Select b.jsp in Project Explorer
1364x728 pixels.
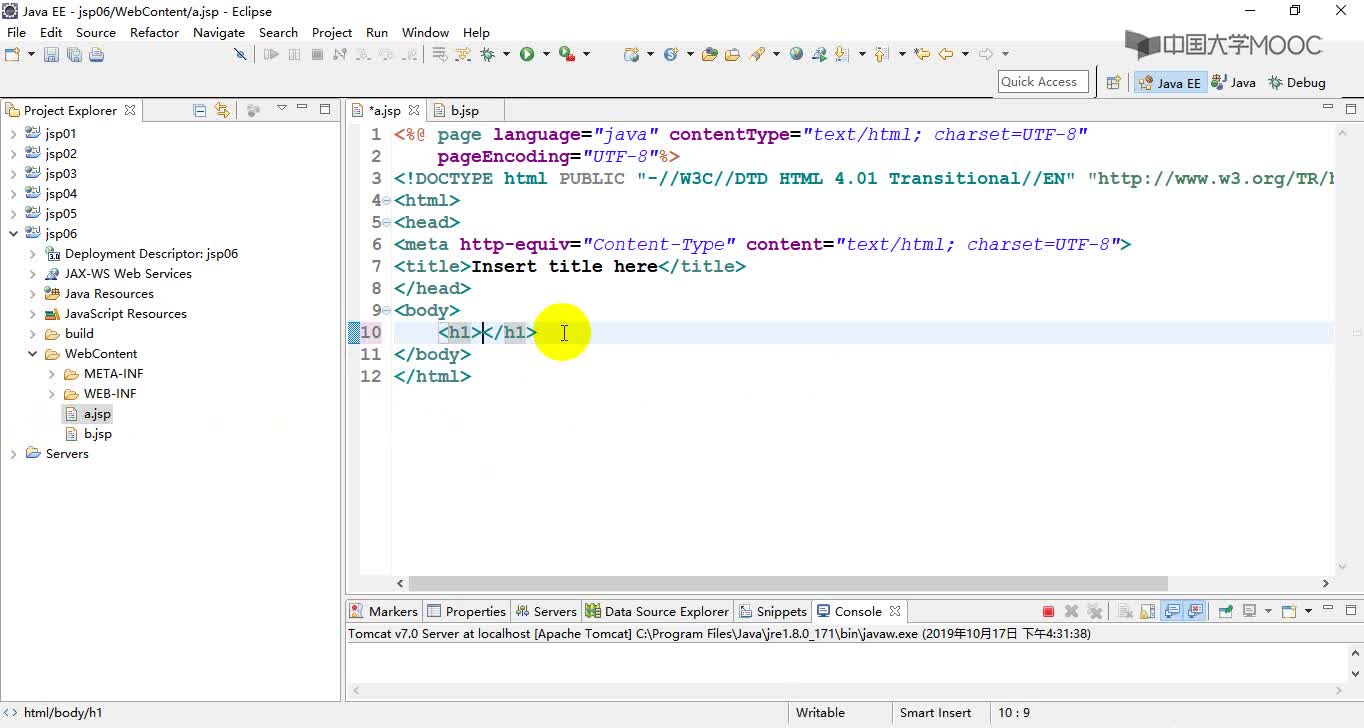click(x=89, y=434)
